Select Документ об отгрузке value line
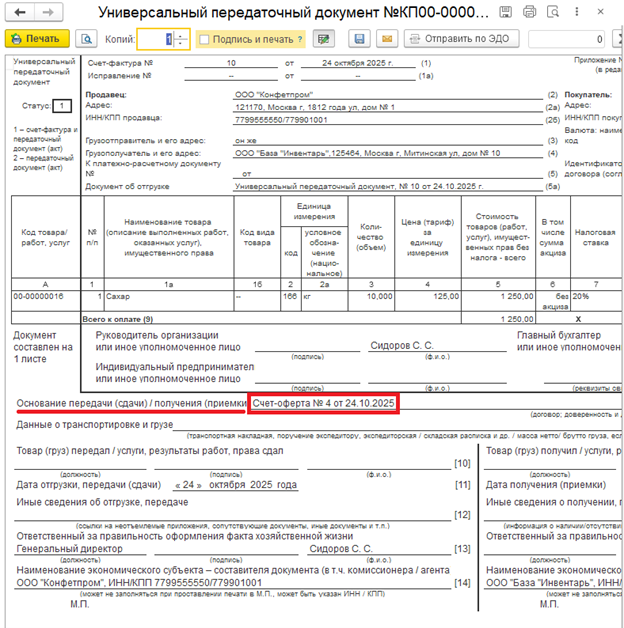This screenshot has width=624, height=628. (359, 186)
